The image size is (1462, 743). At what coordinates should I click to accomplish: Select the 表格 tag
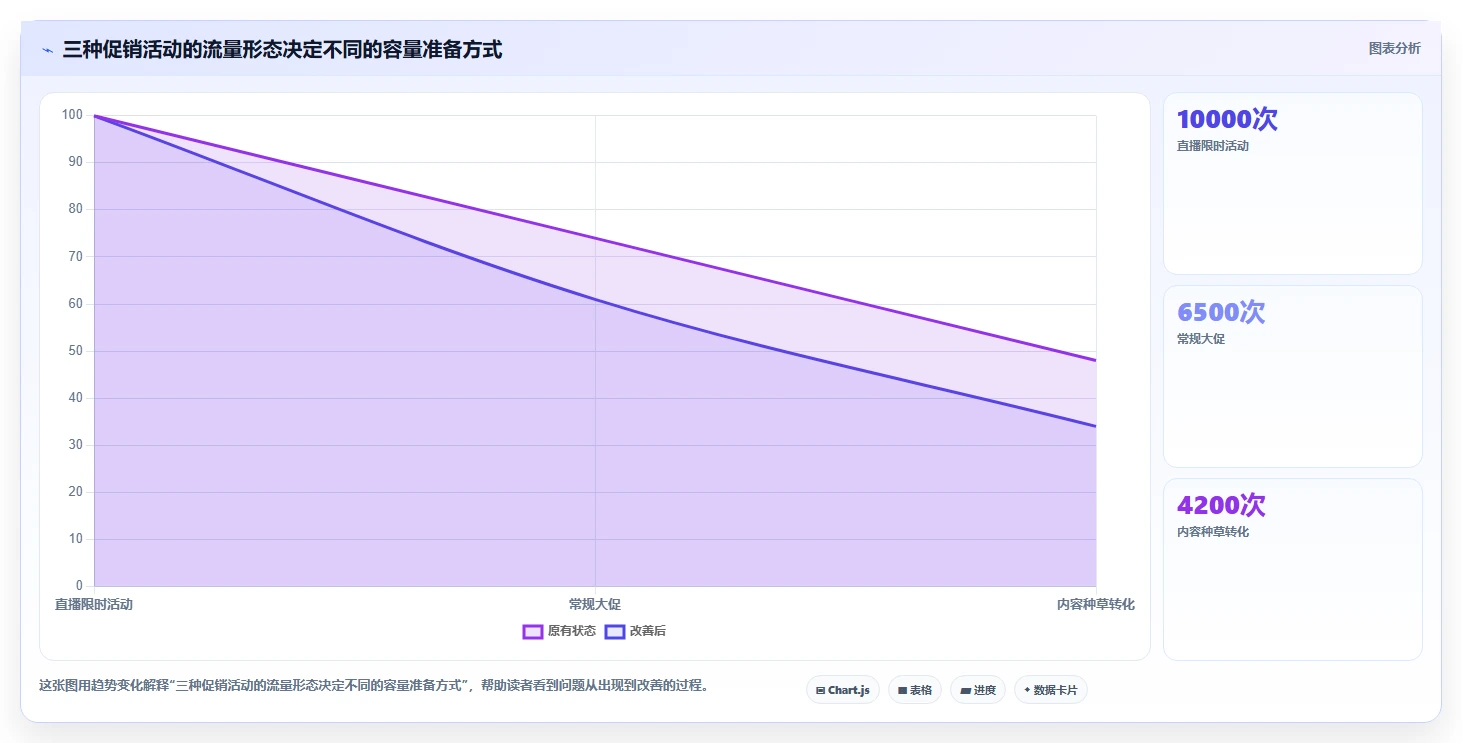click(x=915, y=690)
